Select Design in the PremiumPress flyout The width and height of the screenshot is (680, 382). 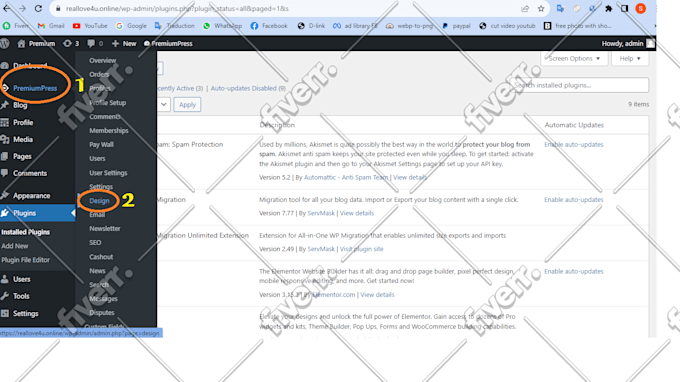(x=99, y=201)
